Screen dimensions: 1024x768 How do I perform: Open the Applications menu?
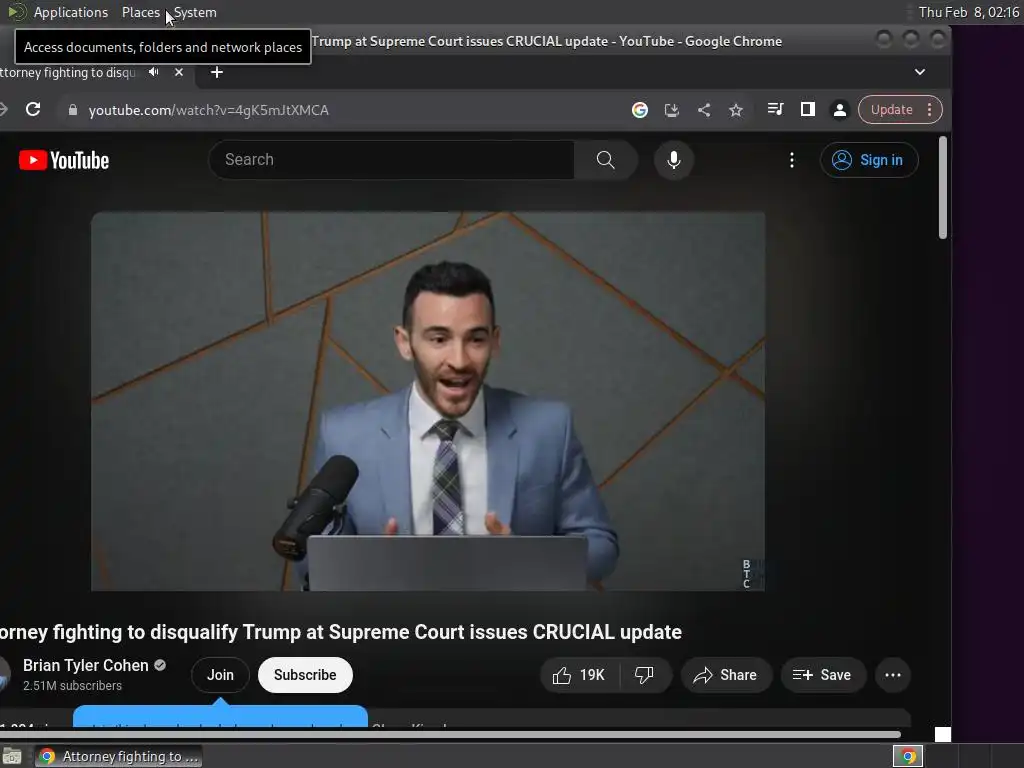pos(71,12)
